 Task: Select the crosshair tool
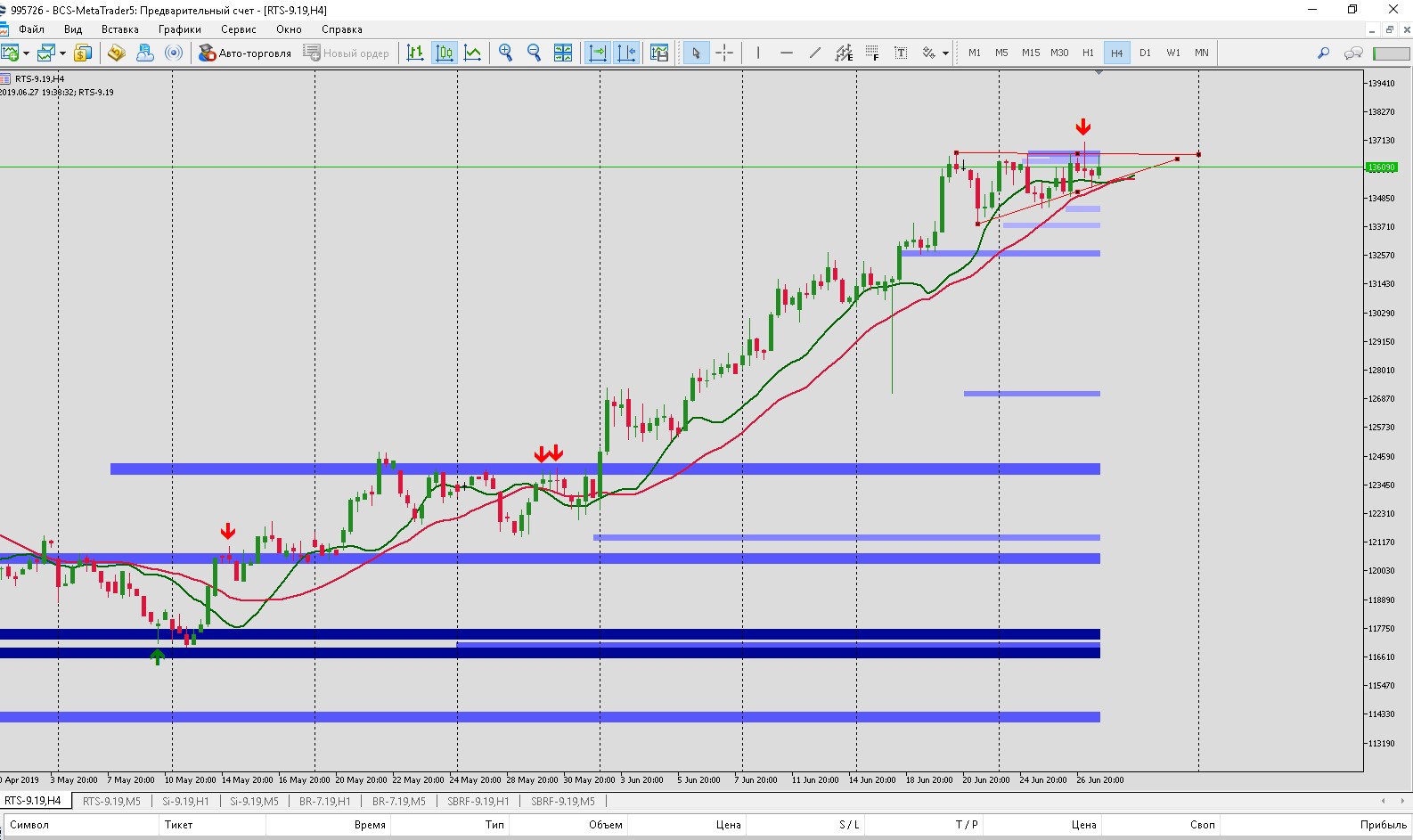724,53
